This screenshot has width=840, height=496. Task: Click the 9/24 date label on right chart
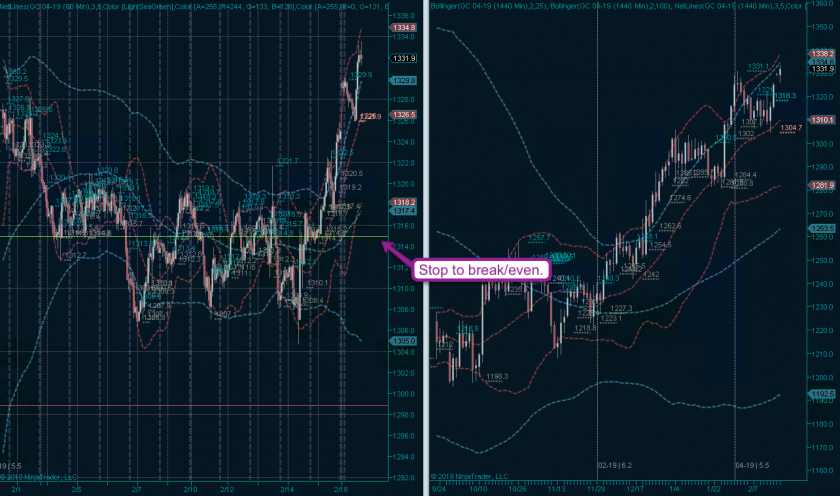pos(439,489)
